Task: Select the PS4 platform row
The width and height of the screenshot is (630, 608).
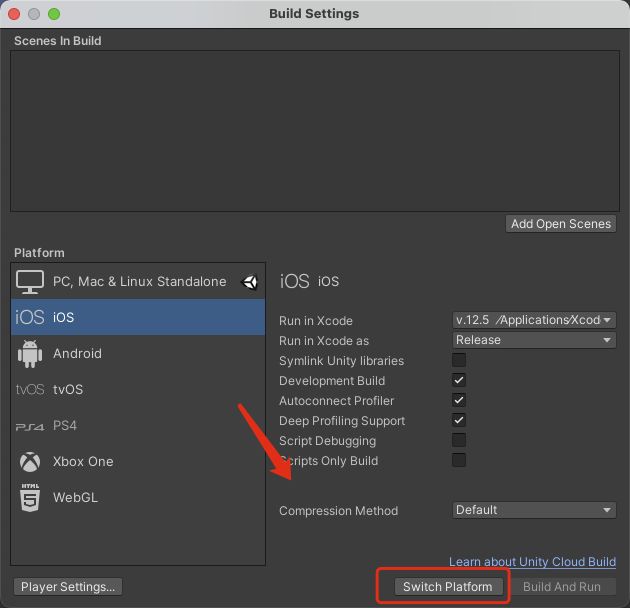Action: [x=138, y=426]
